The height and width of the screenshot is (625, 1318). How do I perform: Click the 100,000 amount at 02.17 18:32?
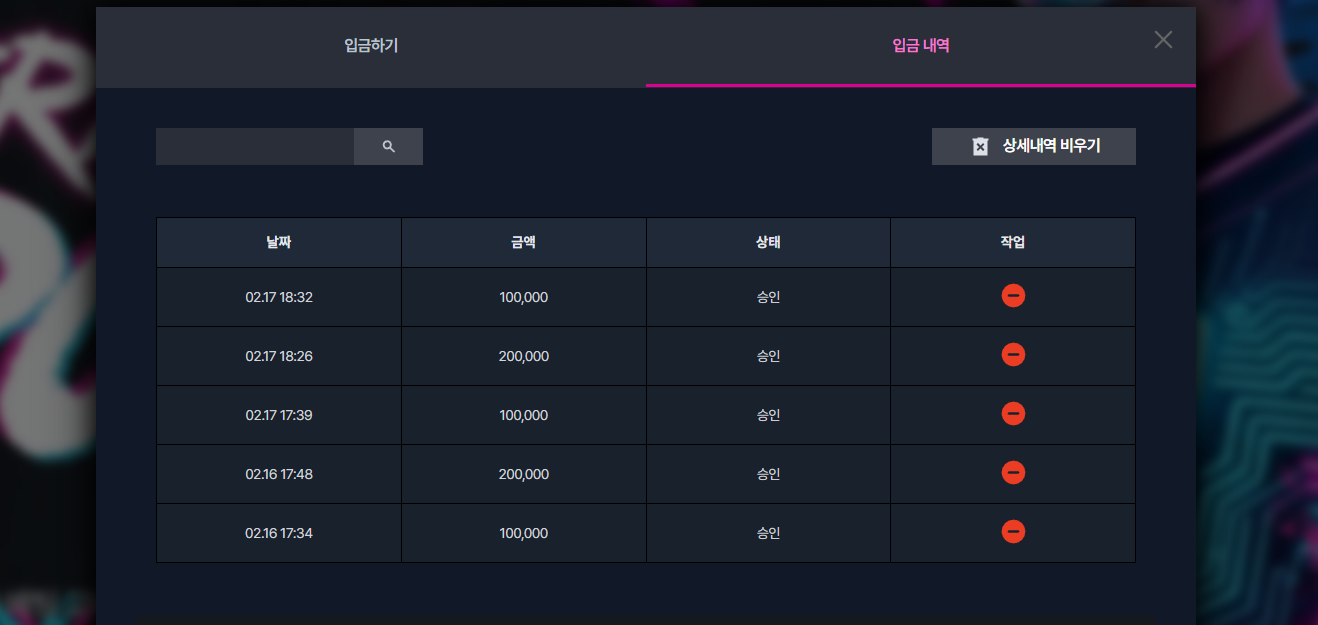524,297
